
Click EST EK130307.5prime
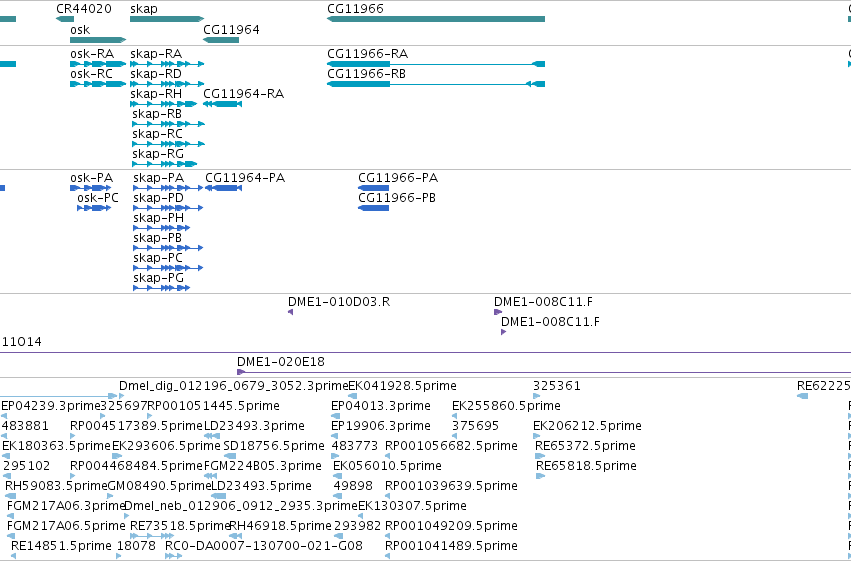(362, 516)
